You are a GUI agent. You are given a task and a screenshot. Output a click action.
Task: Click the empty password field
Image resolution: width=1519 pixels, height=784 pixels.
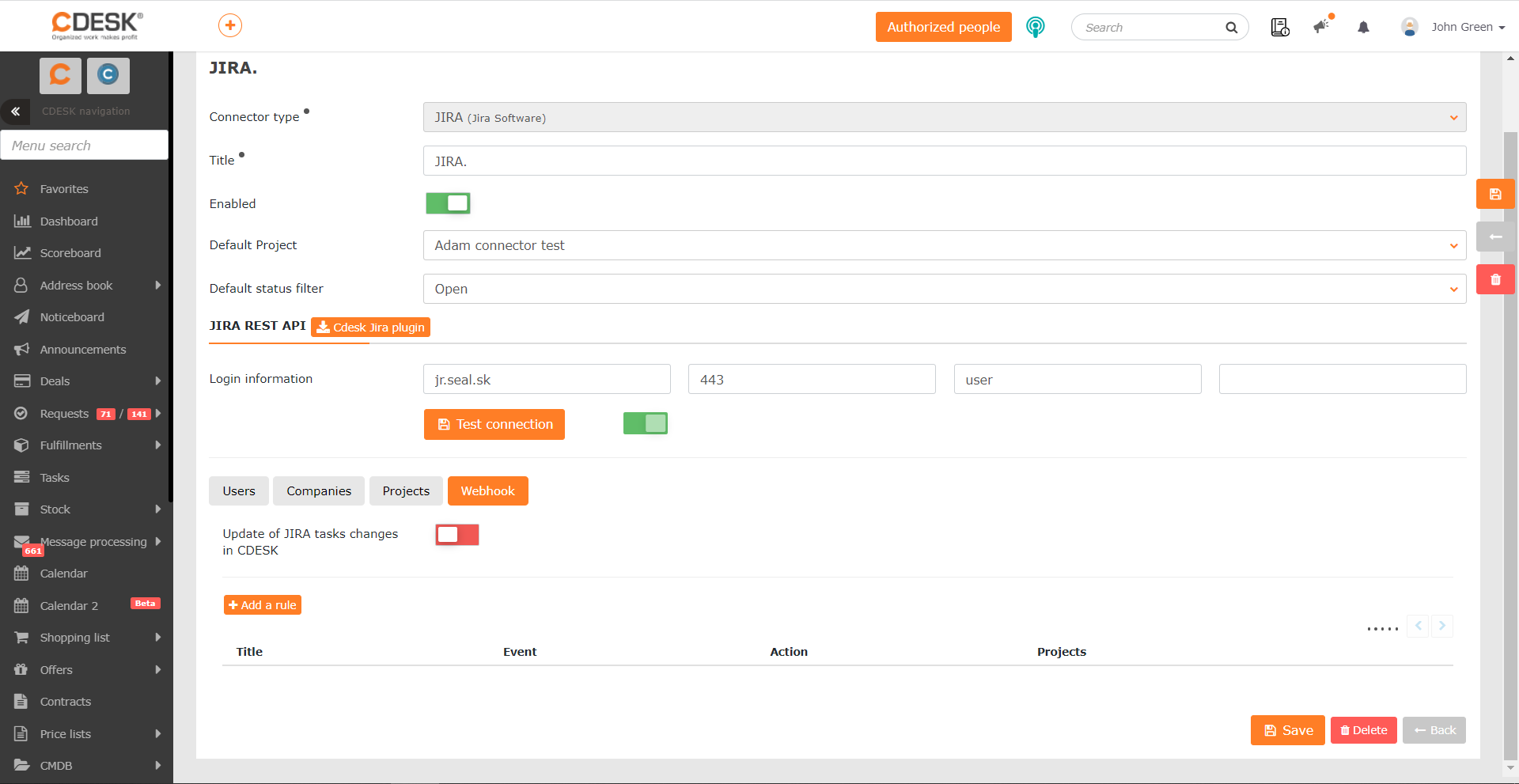point(1343,379)
